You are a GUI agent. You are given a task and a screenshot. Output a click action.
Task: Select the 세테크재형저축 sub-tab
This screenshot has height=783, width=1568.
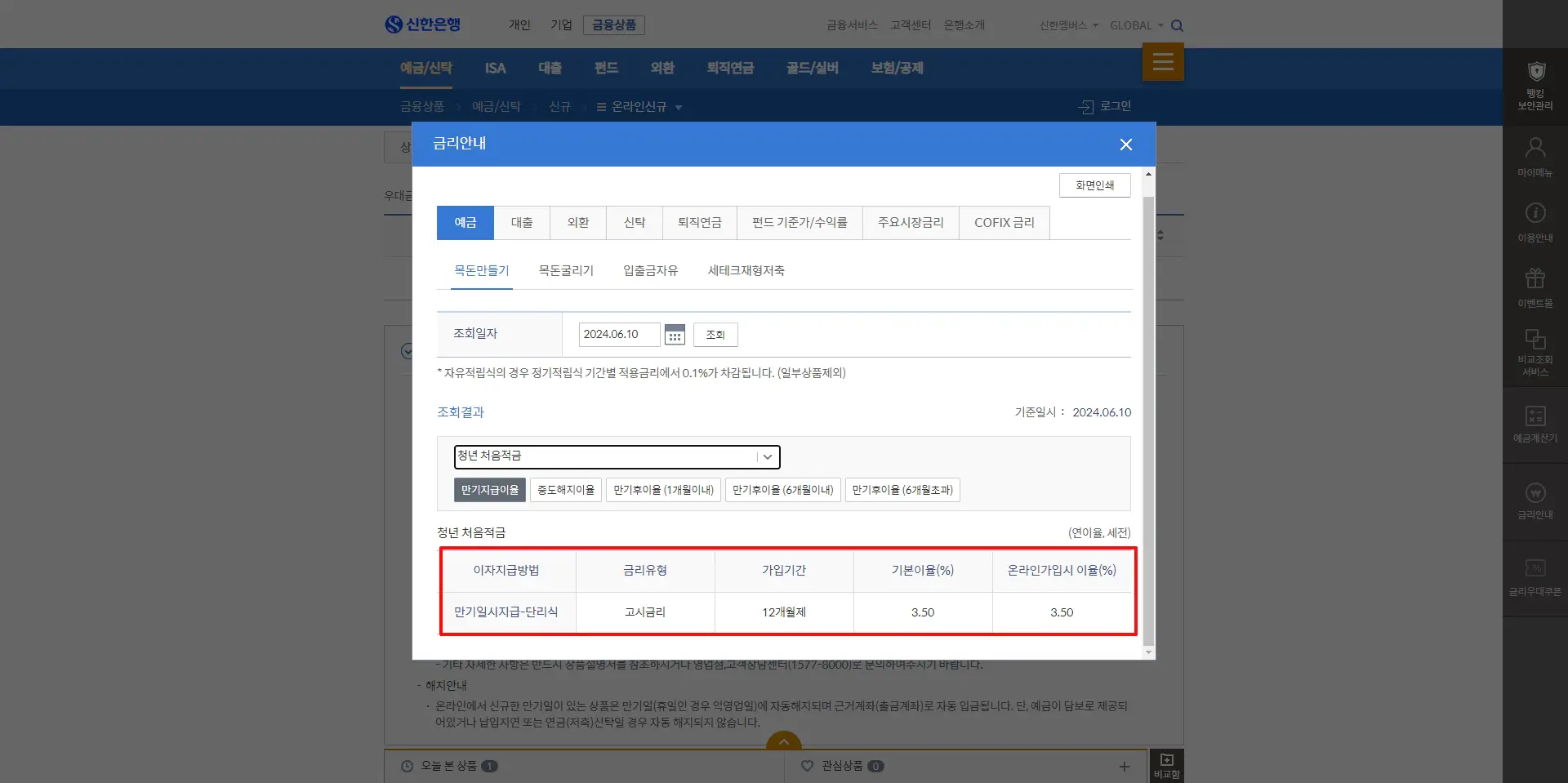click(x=746, y=271)
